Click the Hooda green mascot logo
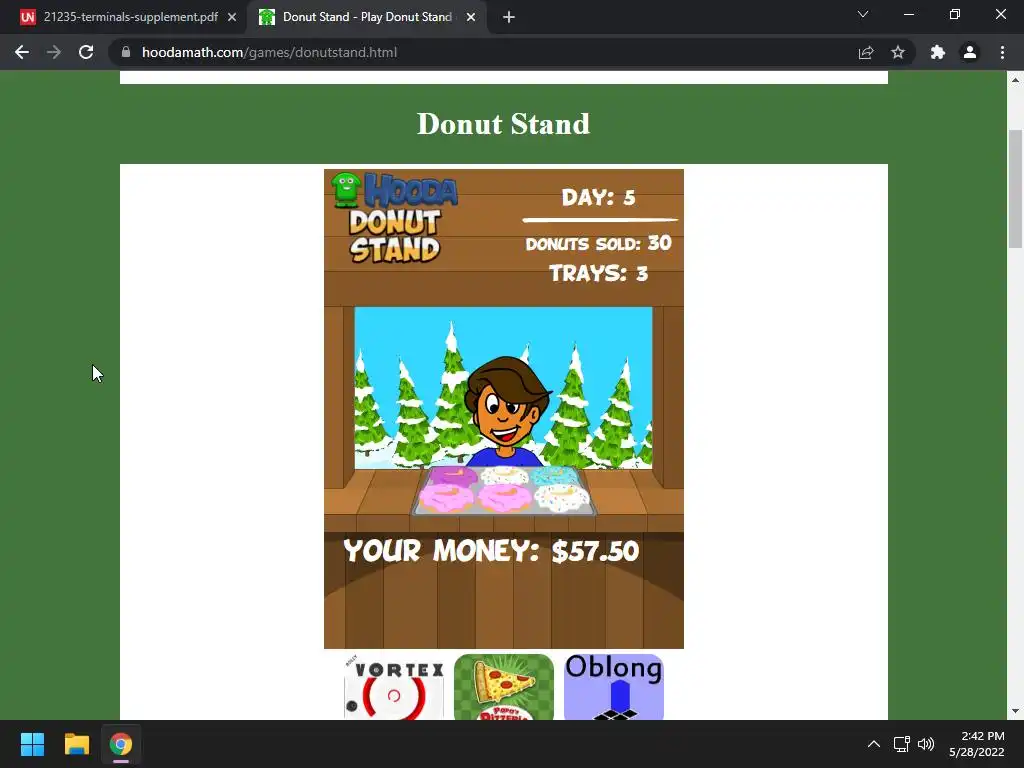 click(x=346, y=189)
